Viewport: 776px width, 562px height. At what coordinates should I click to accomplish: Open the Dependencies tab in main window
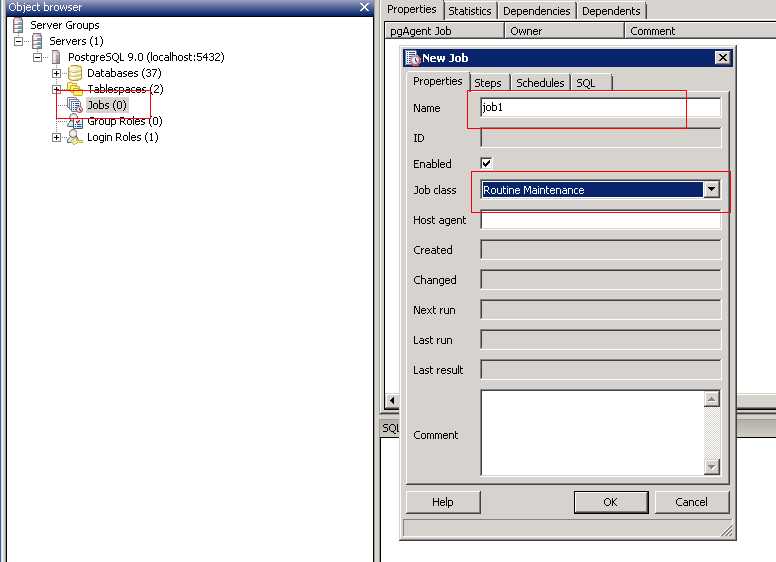click(536, 11)
